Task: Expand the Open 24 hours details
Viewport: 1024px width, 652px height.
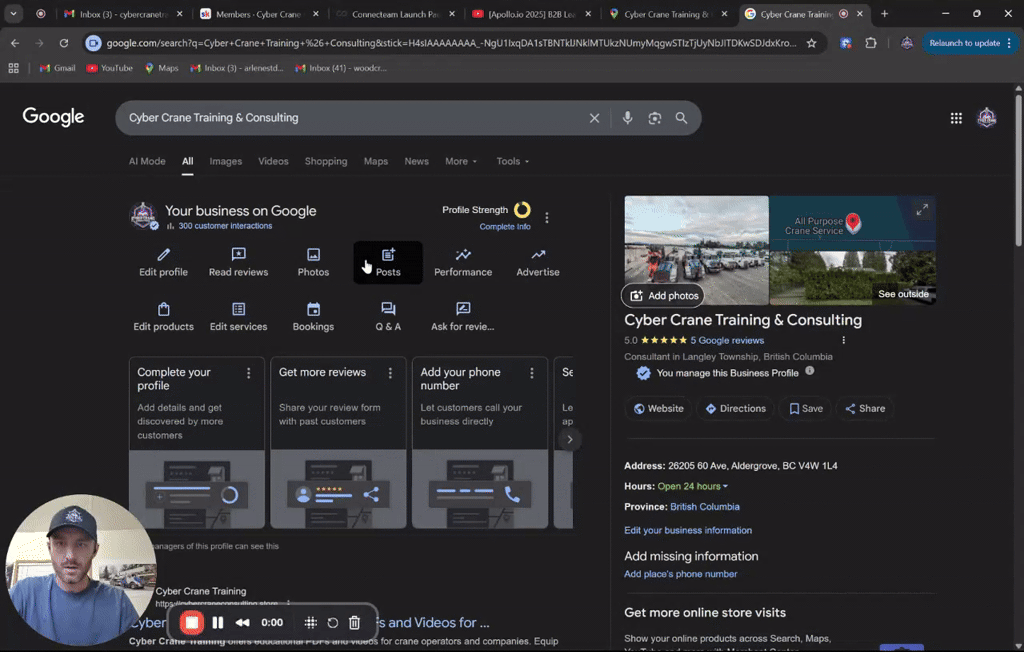Action: 692,486
